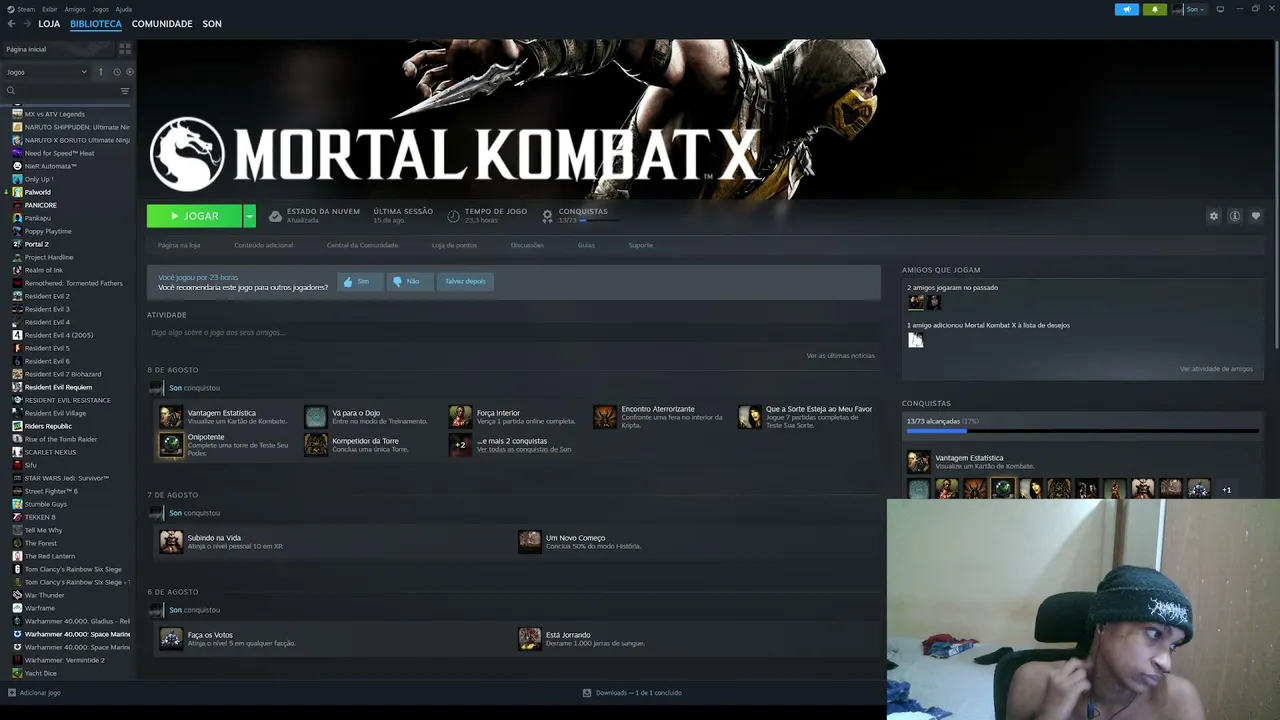Open the Jogos library filter dropdown
Image resolution: width=1280 pixels, height=720 pixels.
click(46, 72)
